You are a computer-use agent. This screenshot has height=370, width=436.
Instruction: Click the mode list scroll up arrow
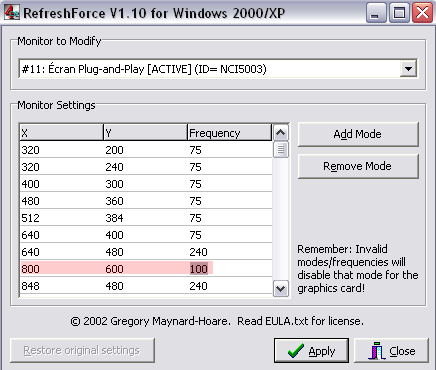pyautogui.click(x=281, y=133)
